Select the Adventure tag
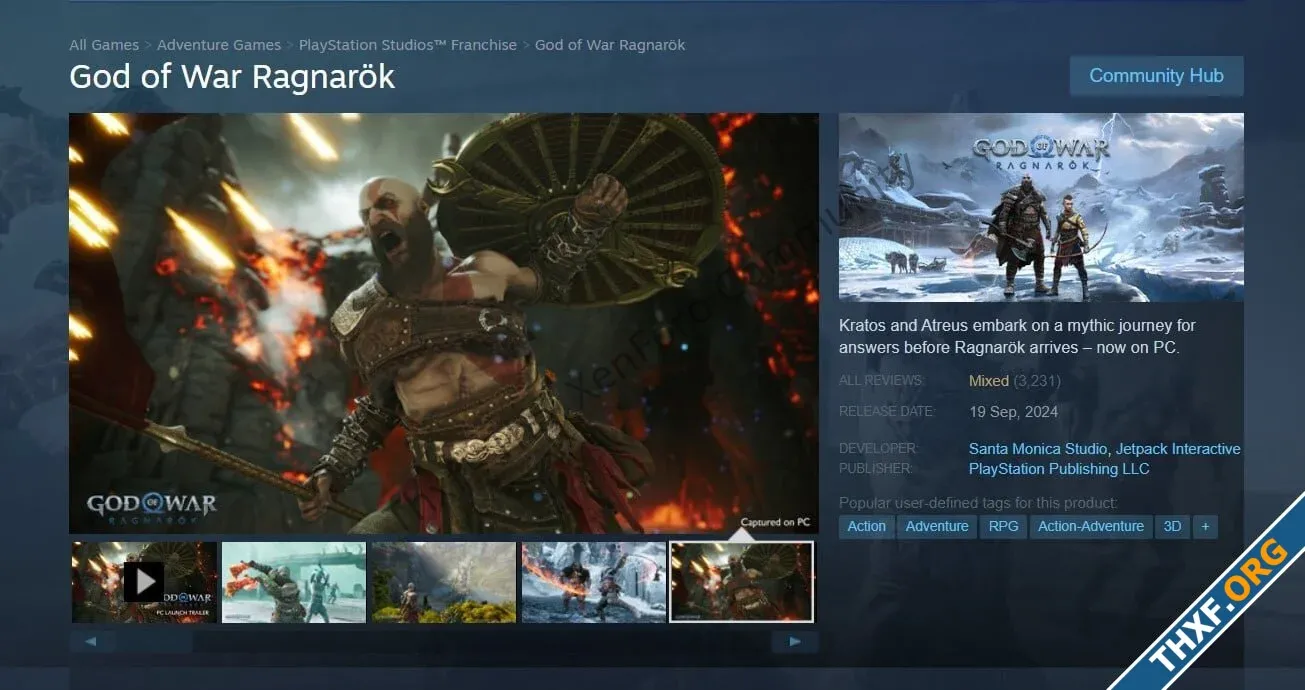 point(937,526)
